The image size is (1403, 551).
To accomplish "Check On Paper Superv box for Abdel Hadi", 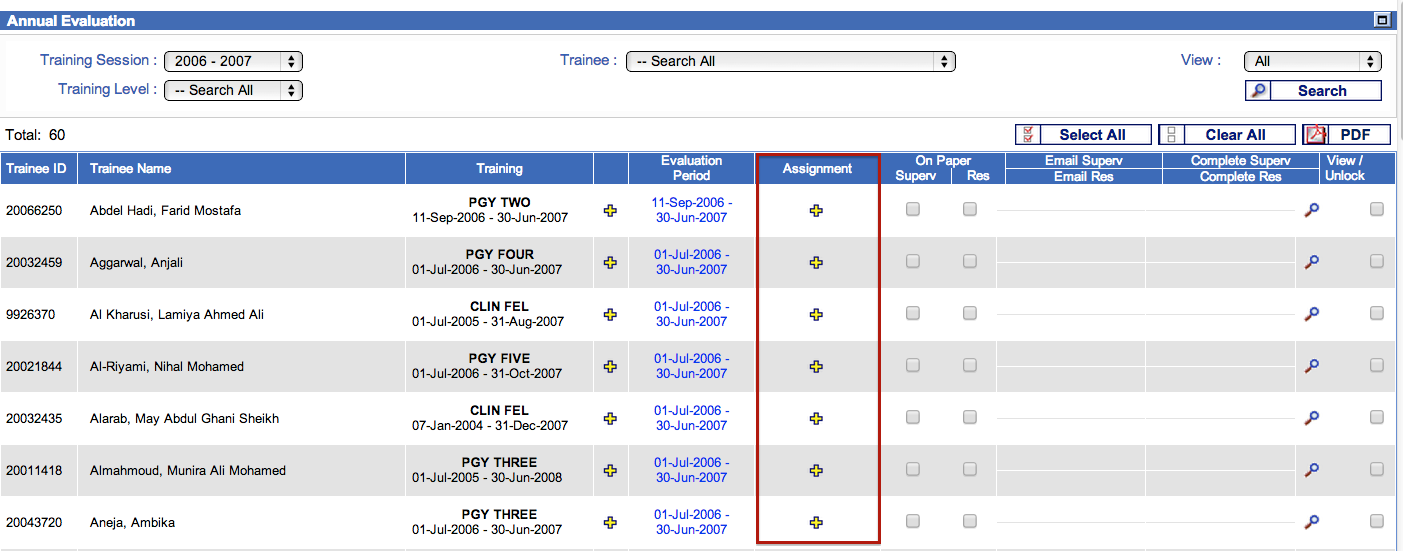I will pos(912,210).
